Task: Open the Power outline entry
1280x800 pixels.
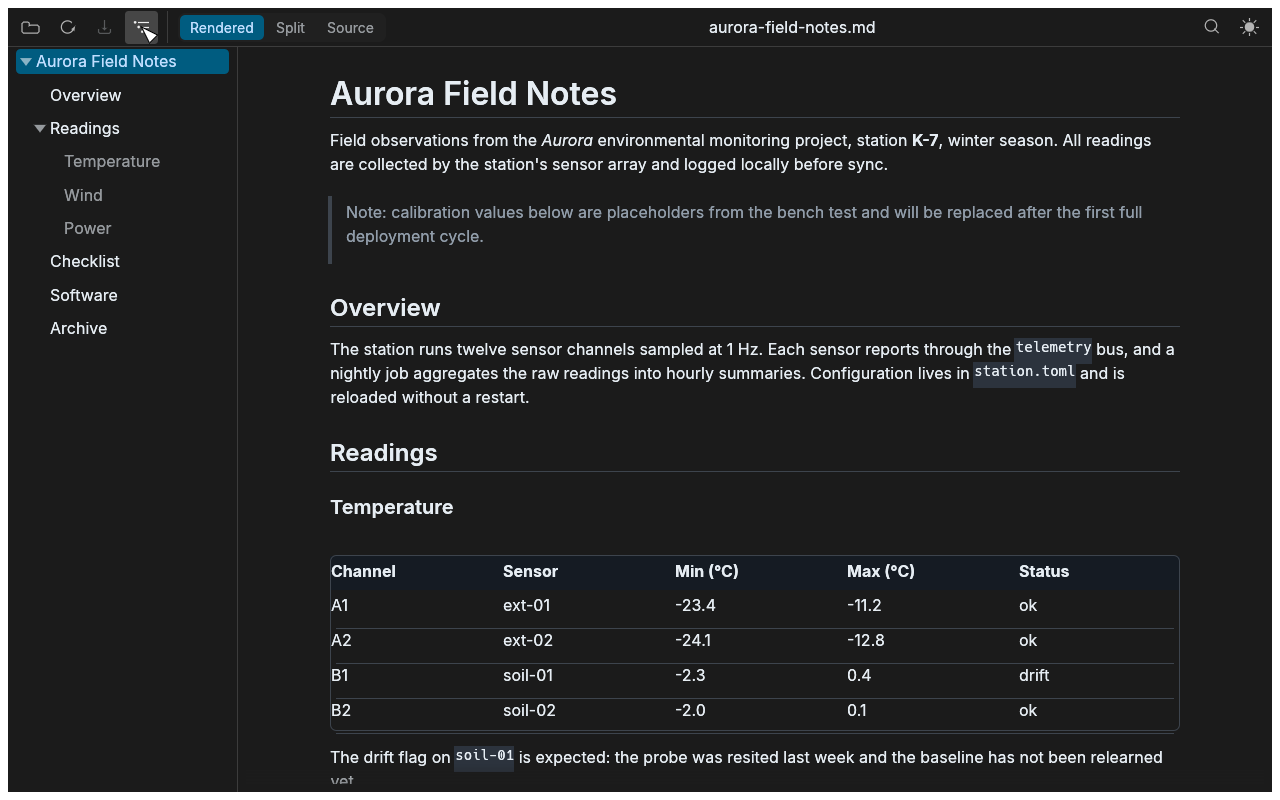Action: click(x=88, y=228)
